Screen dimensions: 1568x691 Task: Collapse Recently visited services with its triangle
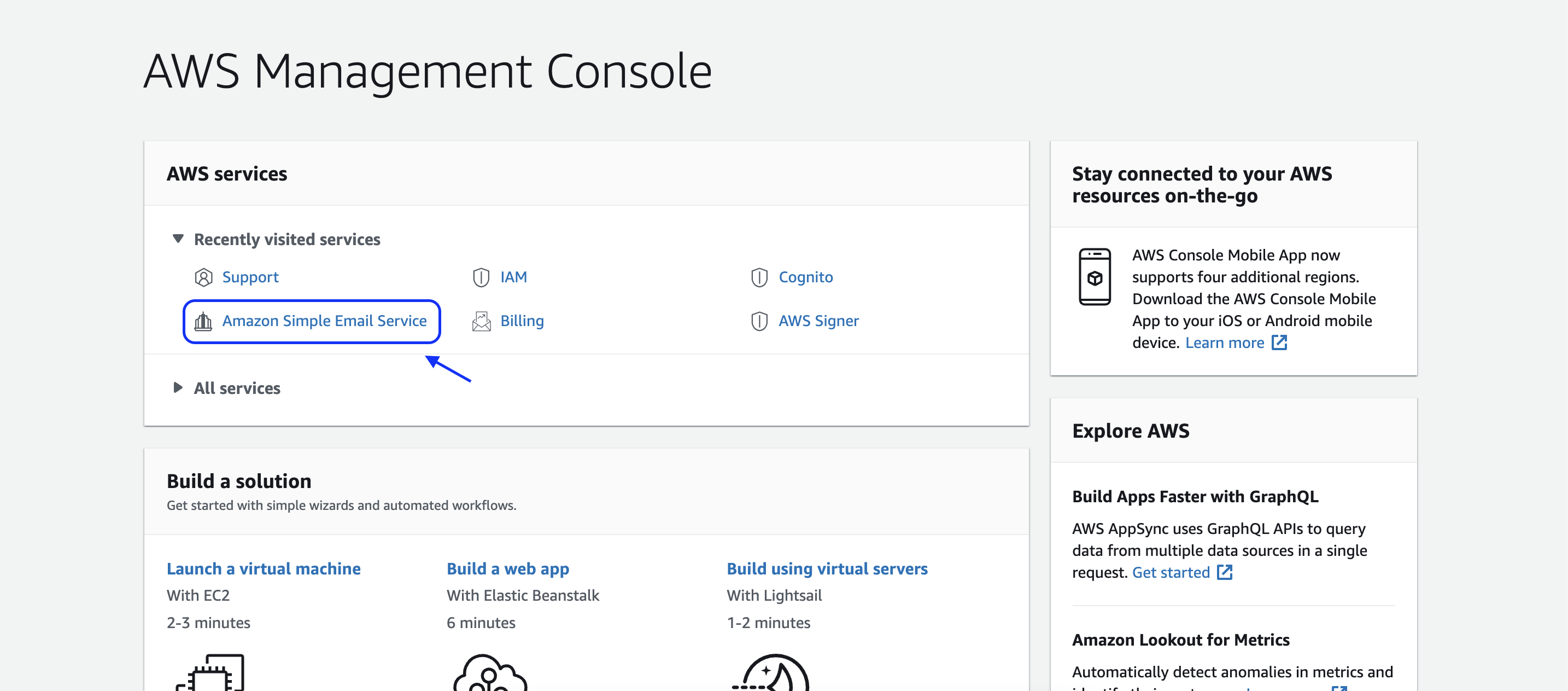(x=177, y=239)
